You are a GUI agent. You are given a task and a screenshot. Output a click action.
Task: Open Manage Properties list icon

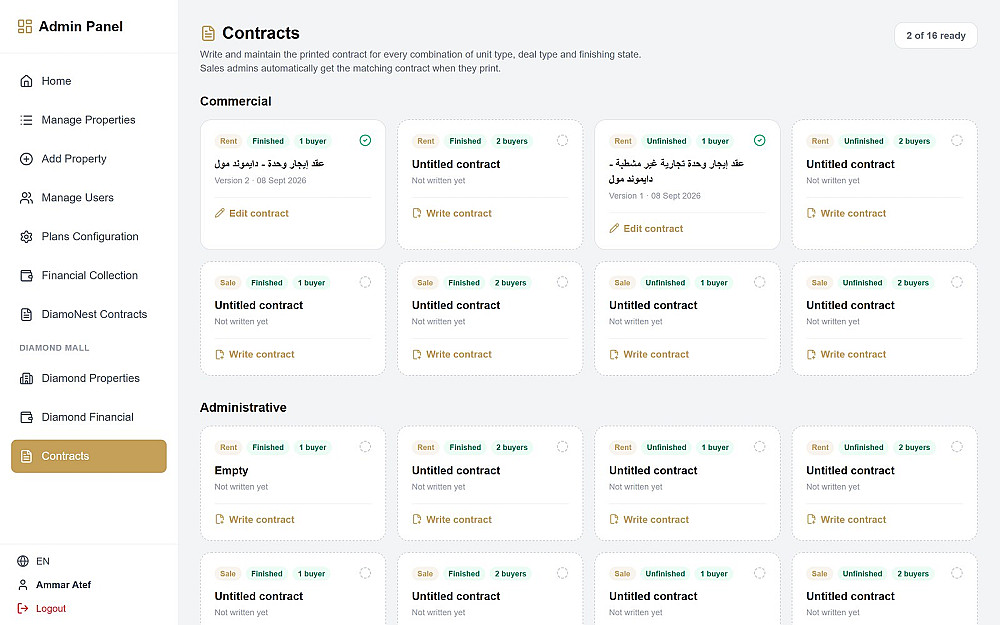click(26, 120)
